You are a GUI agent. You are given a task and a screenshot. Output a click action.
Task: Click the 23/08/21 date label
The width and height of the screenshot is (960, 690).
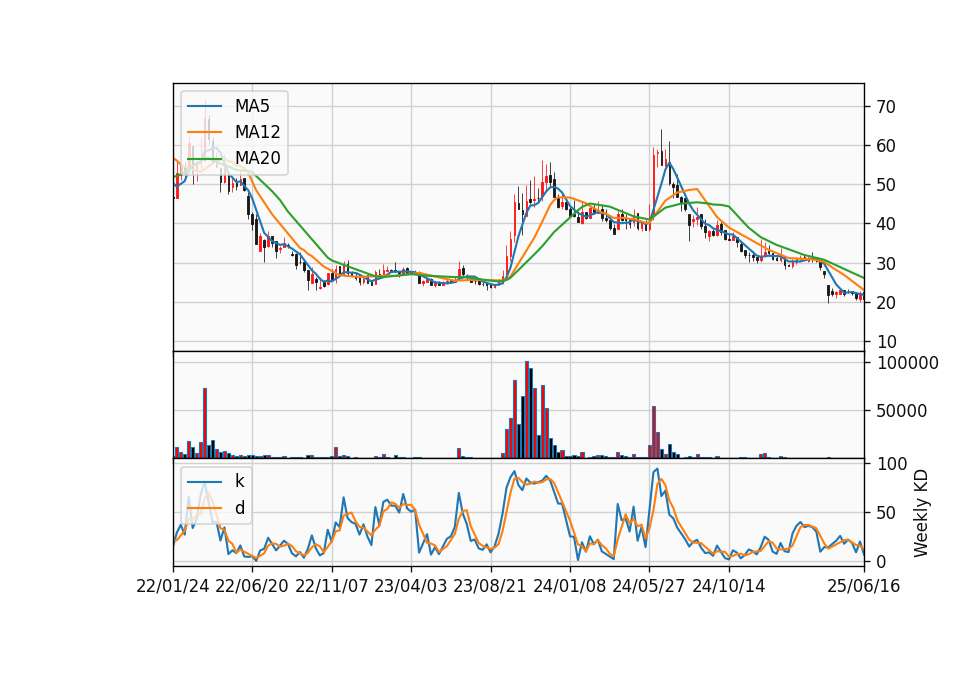(x=490, y=586)
